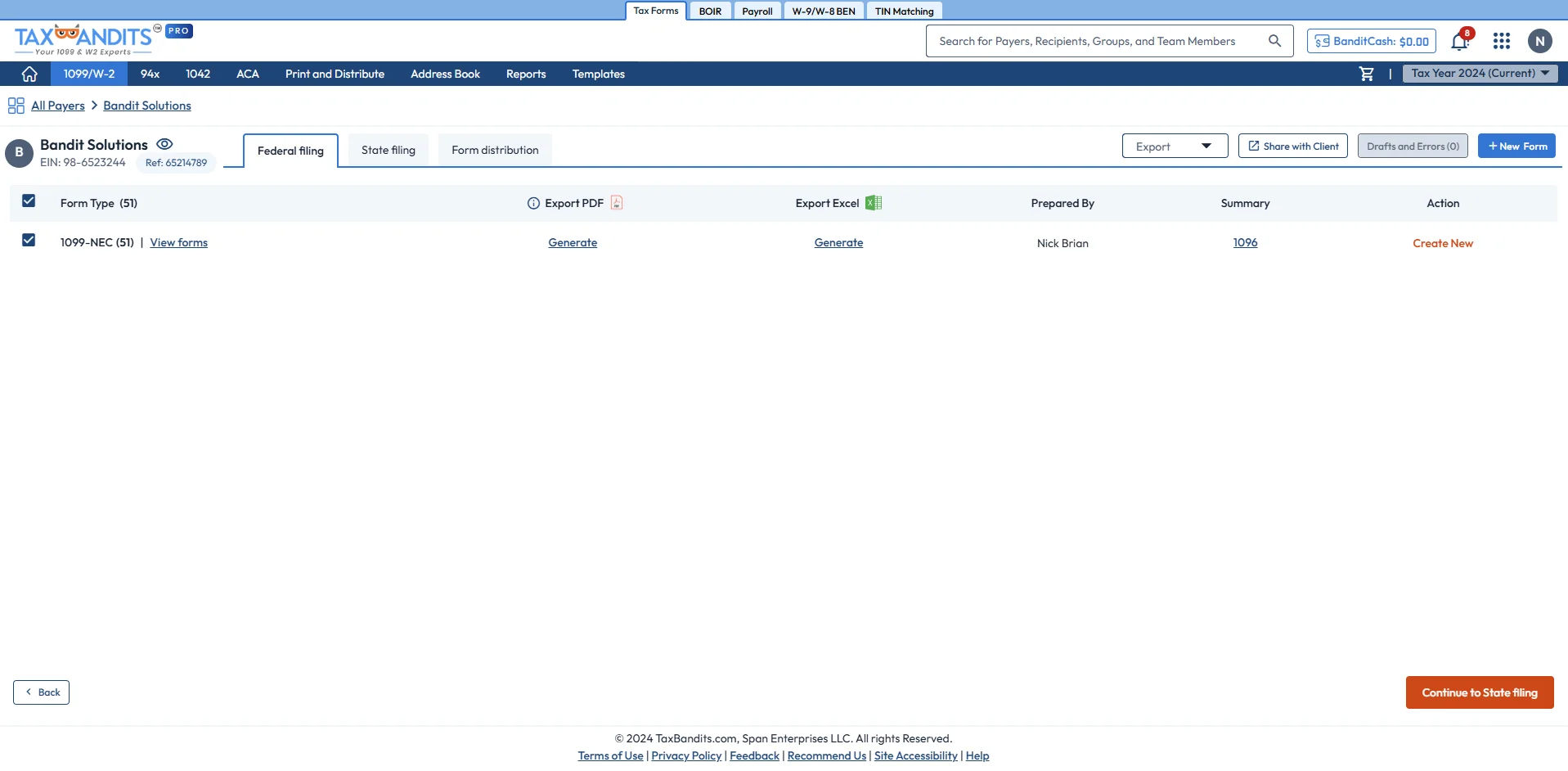The height and width of the screenshot is (771, 1568).
Task: Click the Nick Brian prepared-by cell
Action: click(x=1063, y=243)
